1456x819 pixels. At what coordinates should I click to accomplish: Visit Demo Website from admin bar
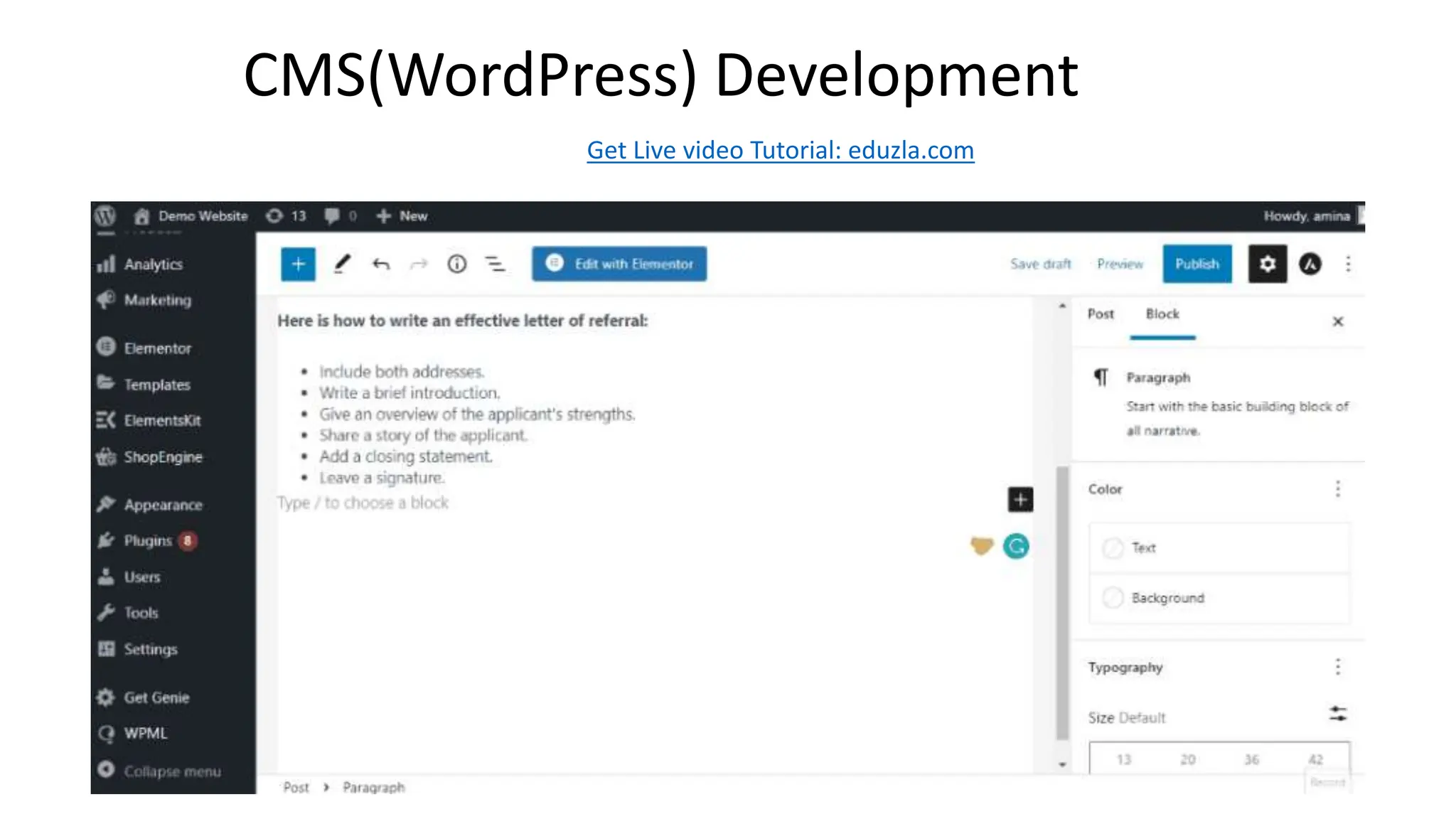coord(191,216)
